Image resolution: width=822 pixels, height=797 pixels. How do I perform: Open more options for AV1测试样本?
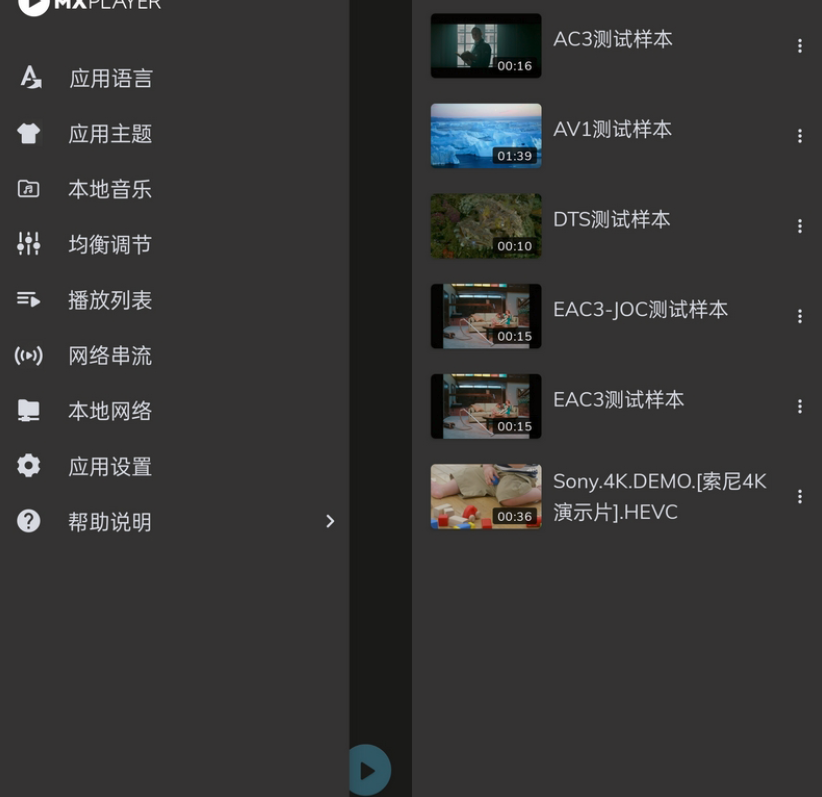coord(799,136)
